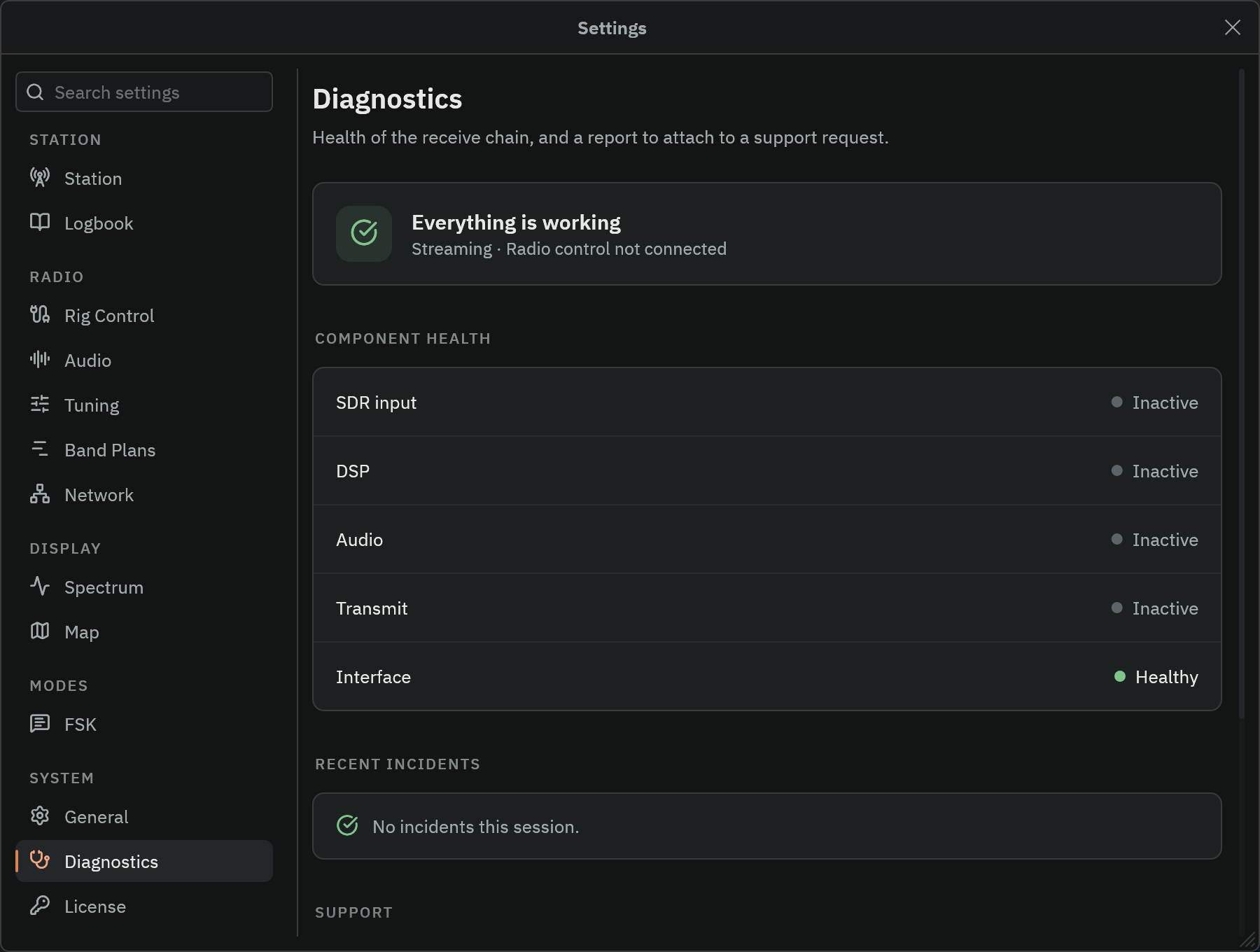Click the Inactive status for SDR input

pyautogui.click(x=1155, y=402)
